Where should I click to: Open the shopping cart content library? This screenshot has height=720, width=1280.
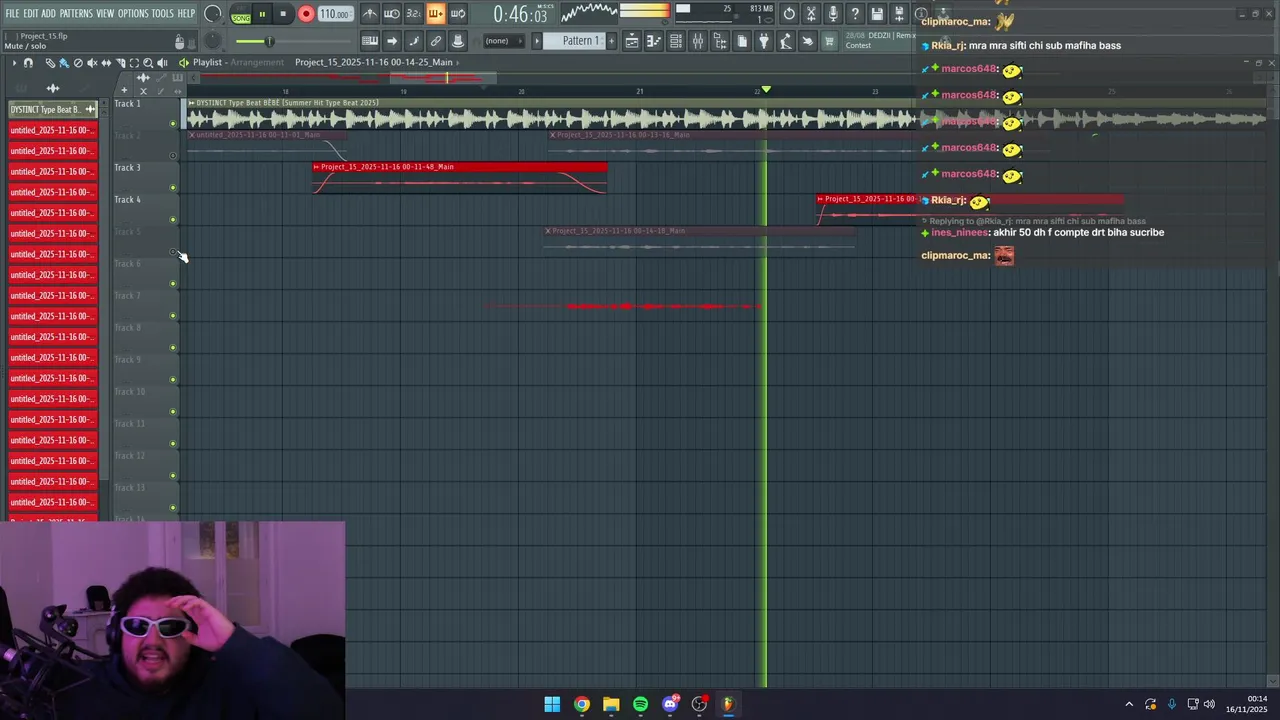829,41
